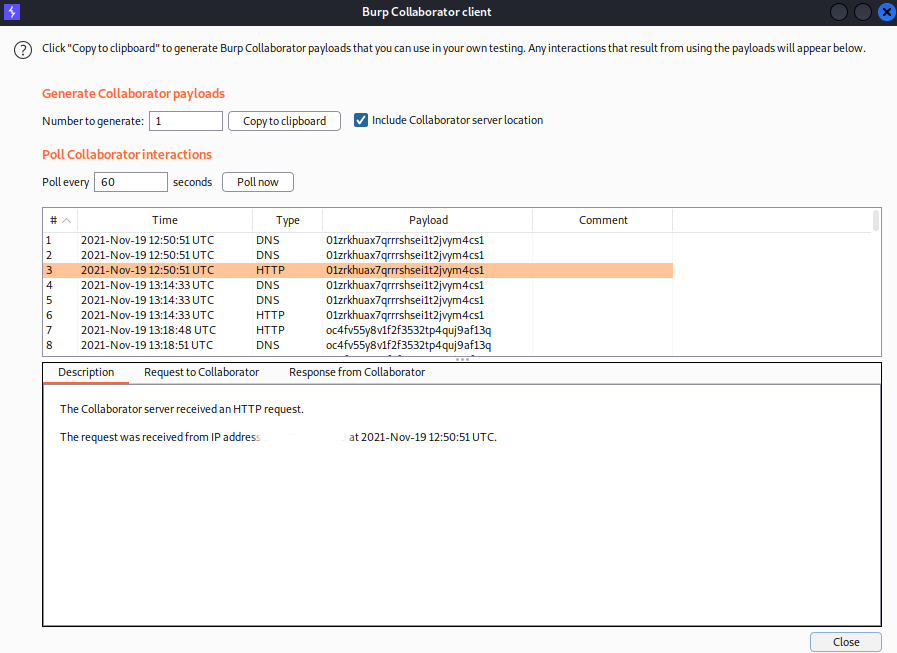Click the Burp lightning bolt title bar icon
Screen dimensions: 897x653
tap(12, 13)
